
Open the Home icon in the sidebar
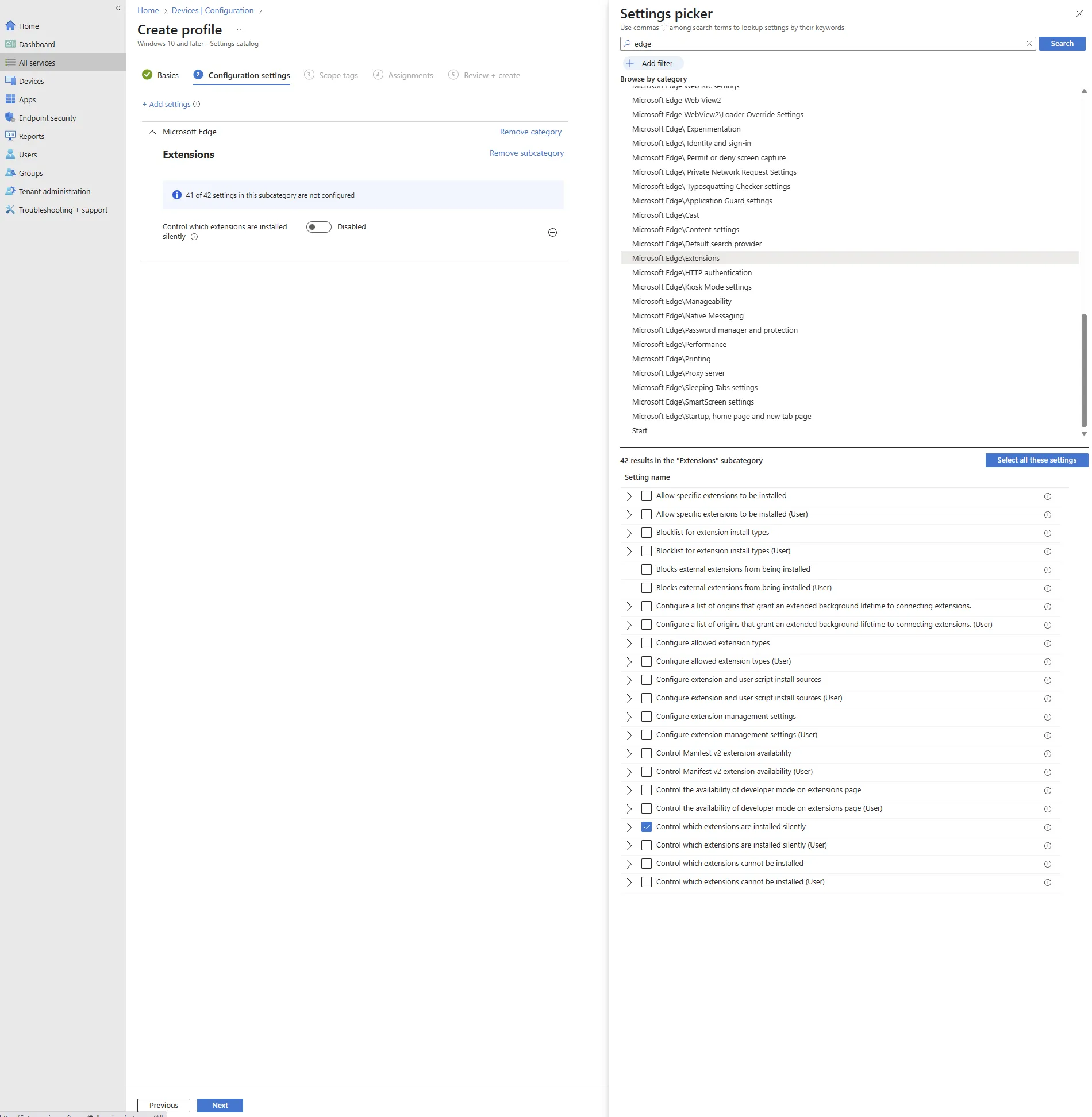click(x=10, y=26)
